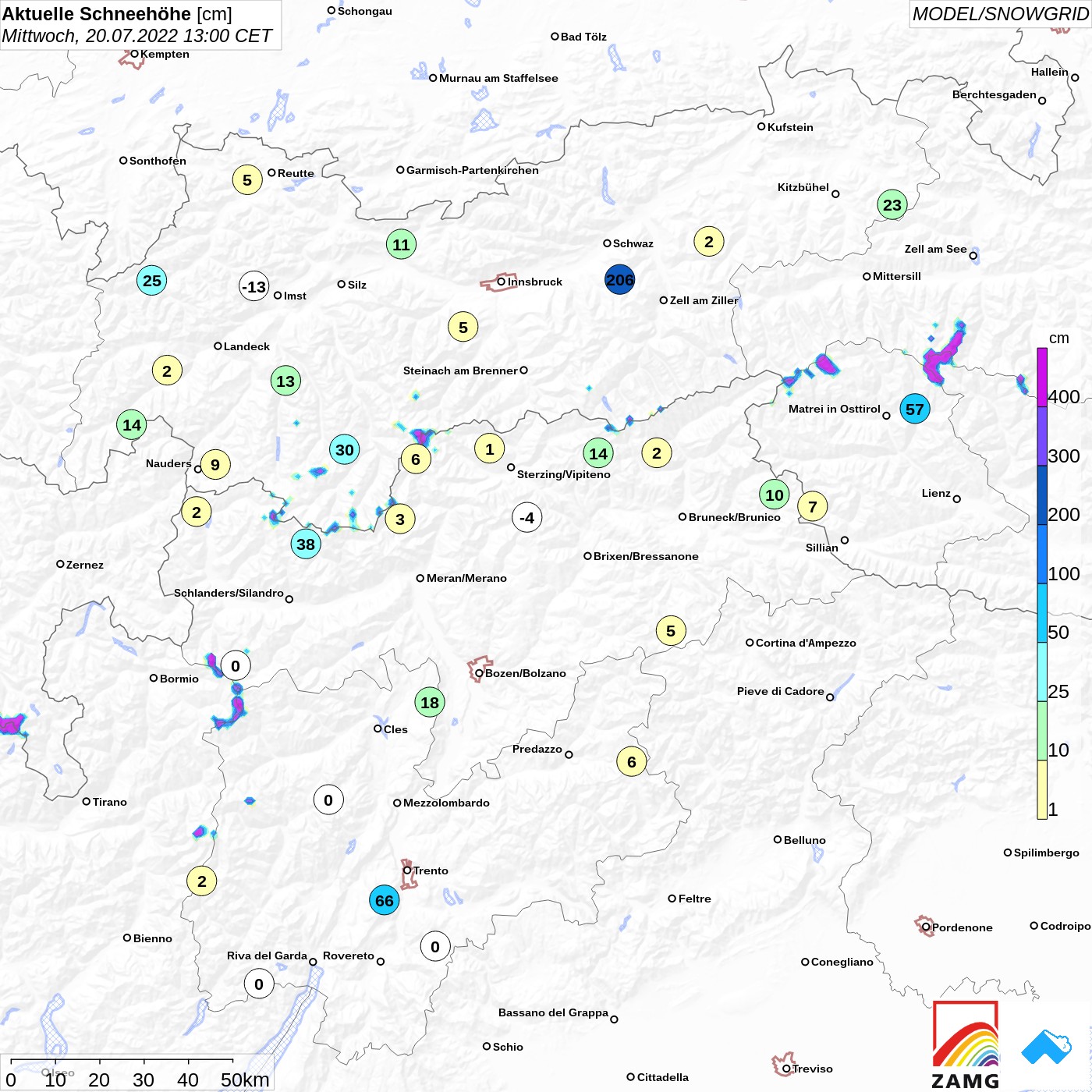
Task: Select the yellow 2 marker near Schwaz
Action: click(x=709, y=242)
